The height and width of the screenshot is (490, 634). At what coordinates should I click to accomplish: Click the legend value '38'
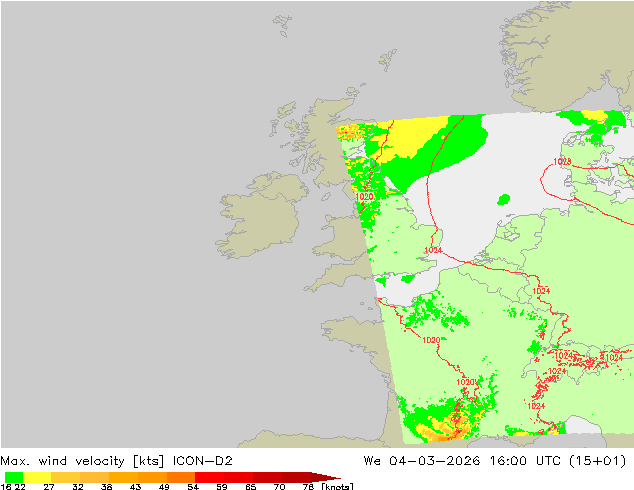pyautogui.click(x=106, y=487)
